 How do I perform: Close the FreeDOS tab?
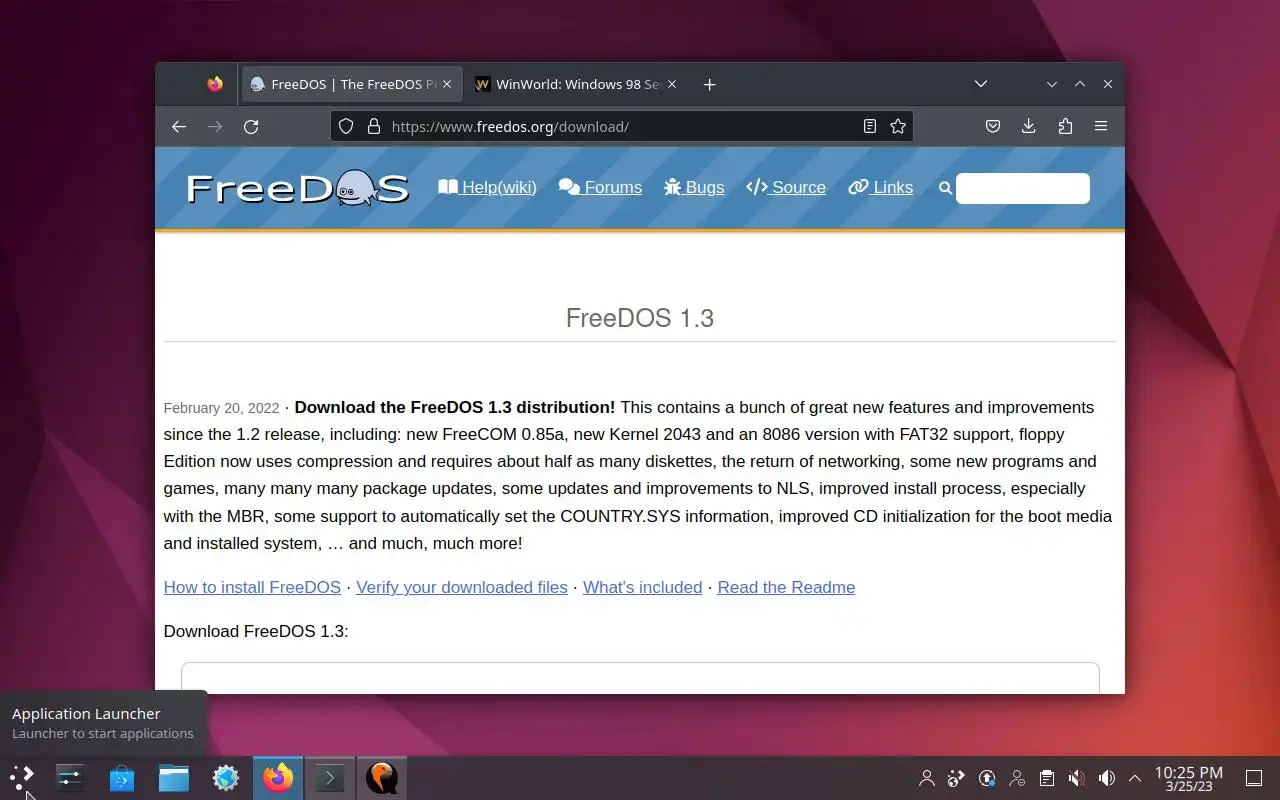coord(448,85)
